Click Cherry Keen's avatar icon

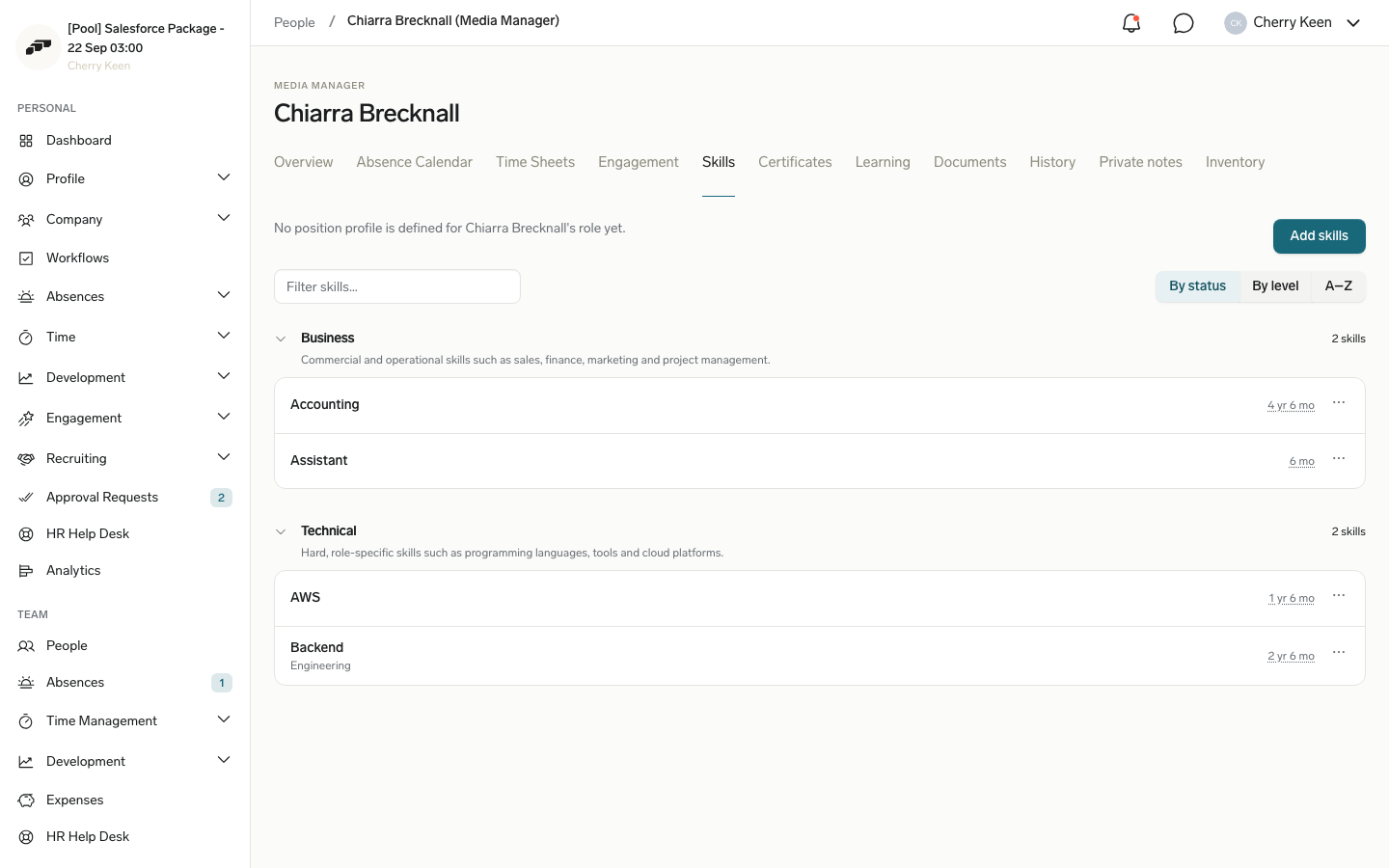pyautogui.click(x=1236, y=23)
